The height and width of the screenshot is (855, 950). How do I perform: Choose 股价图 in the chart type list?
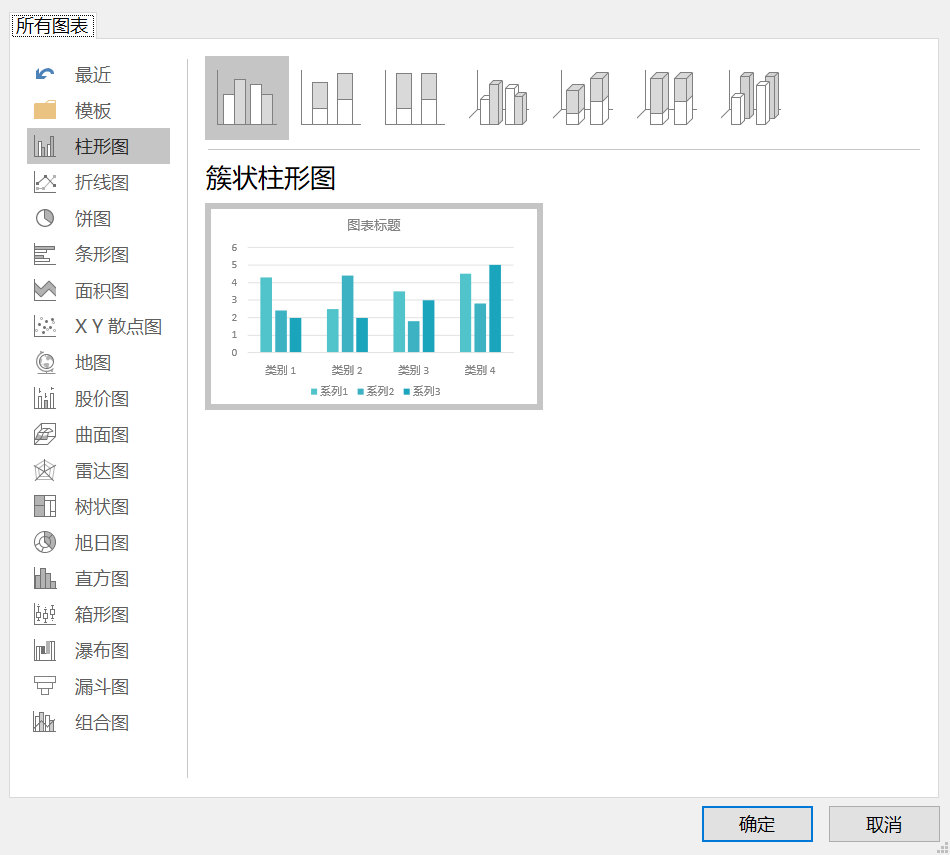98,399
